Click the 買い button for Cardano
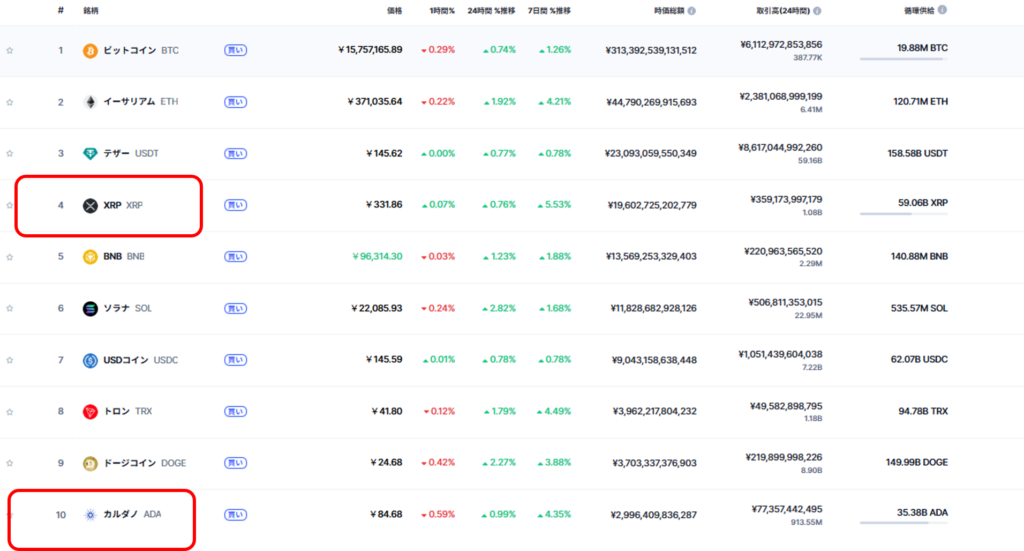The height and width of the screenshot is (551, 1024). pos(236,514)
